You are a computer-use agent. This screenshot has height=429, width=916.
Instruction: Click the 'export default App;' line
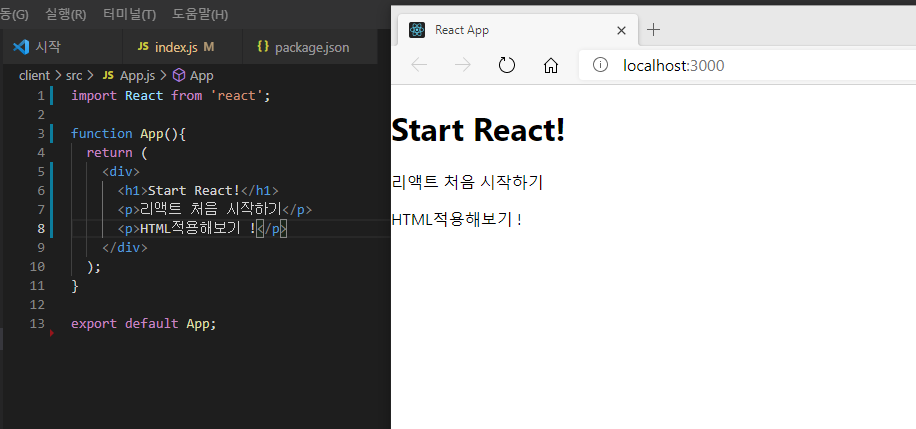tap(144, 323)
